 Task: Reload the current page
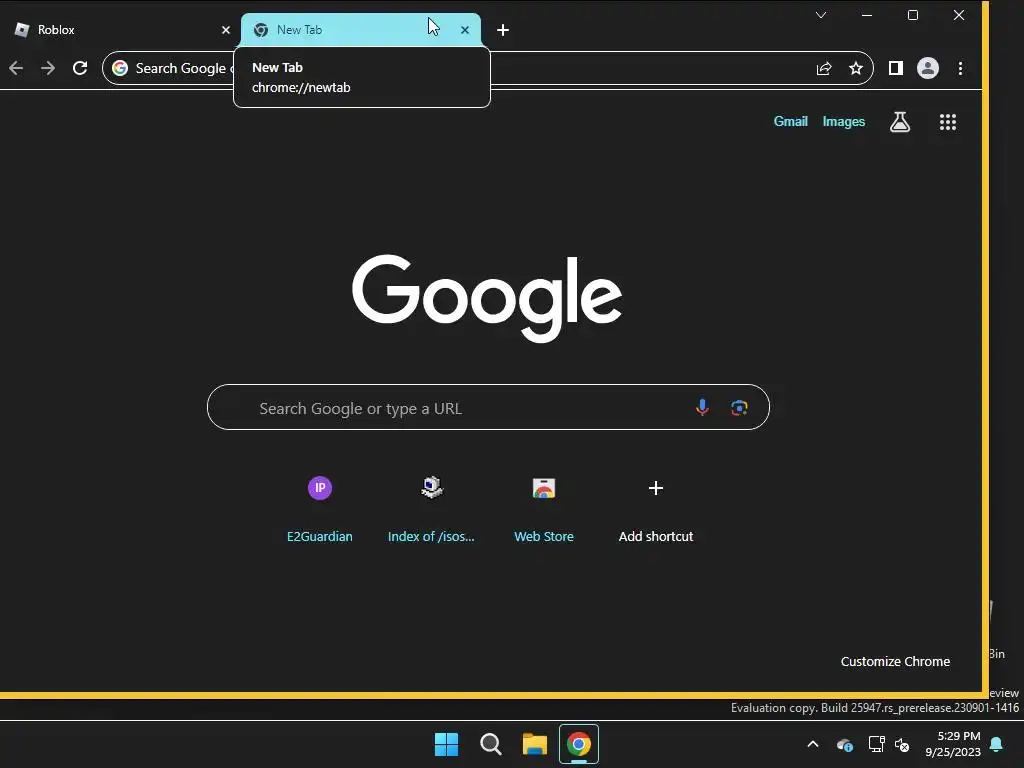click(80, 68)
